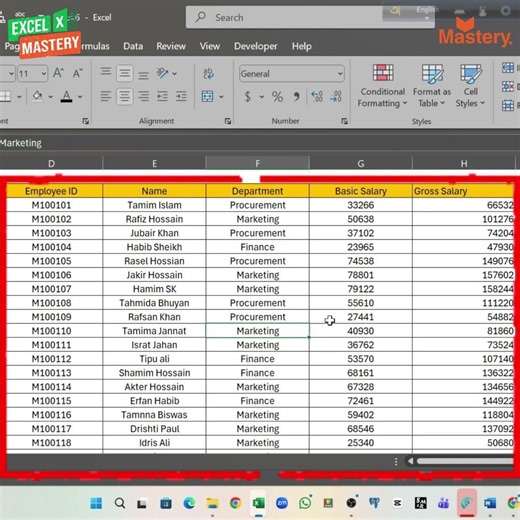520x520 pixels.
Task: Click the Search box in title bar
Action: tap(310, 17)
